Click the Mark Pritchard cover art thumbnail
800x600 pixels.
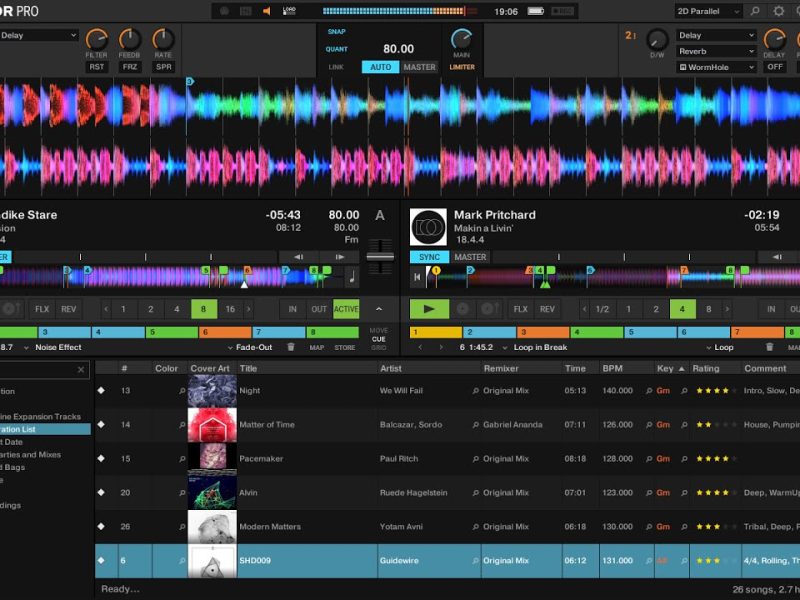coord(428,227)
